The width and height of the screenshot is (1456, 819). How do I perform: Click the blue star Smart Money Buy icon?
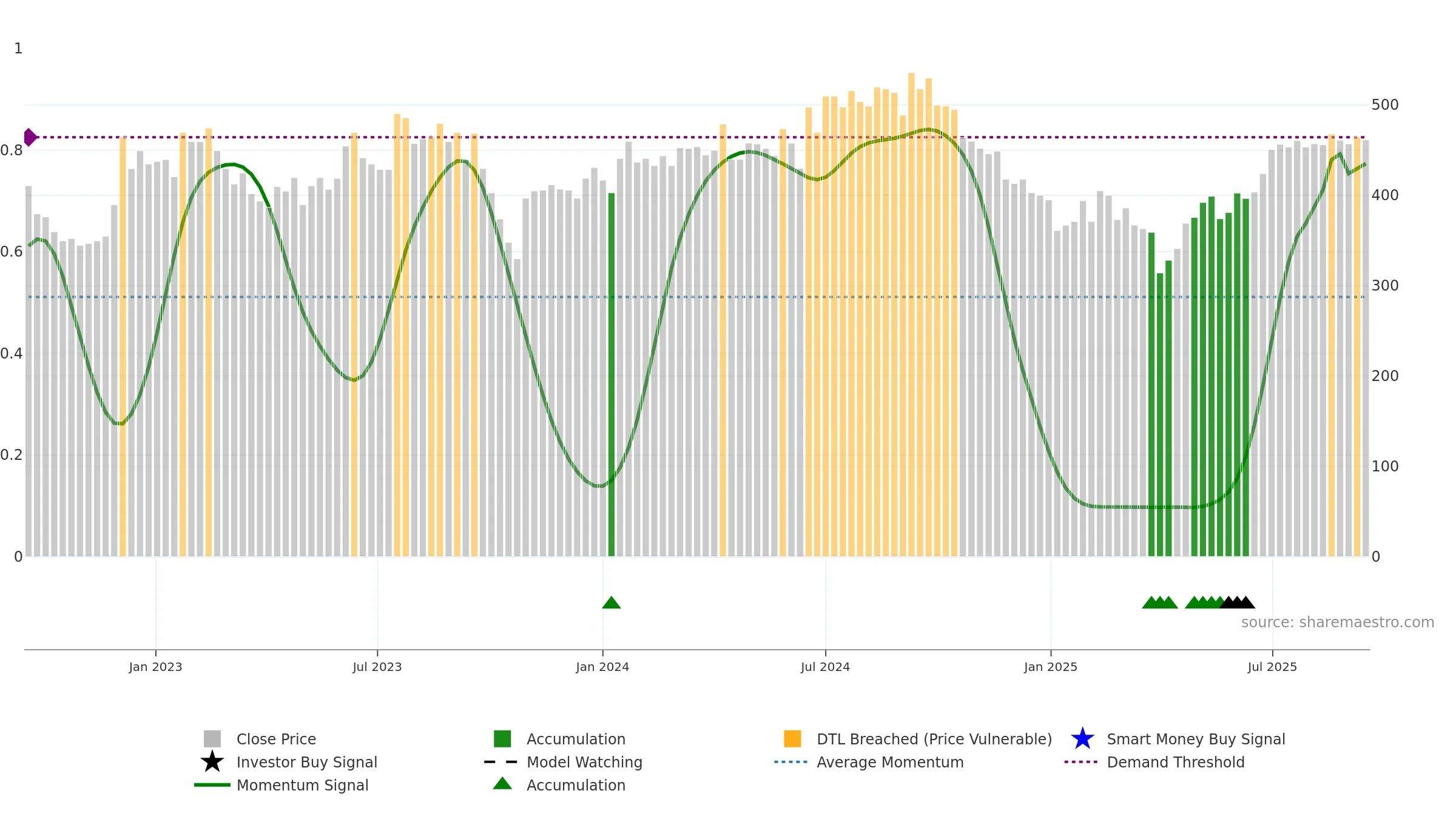[x=1082, y=739]
